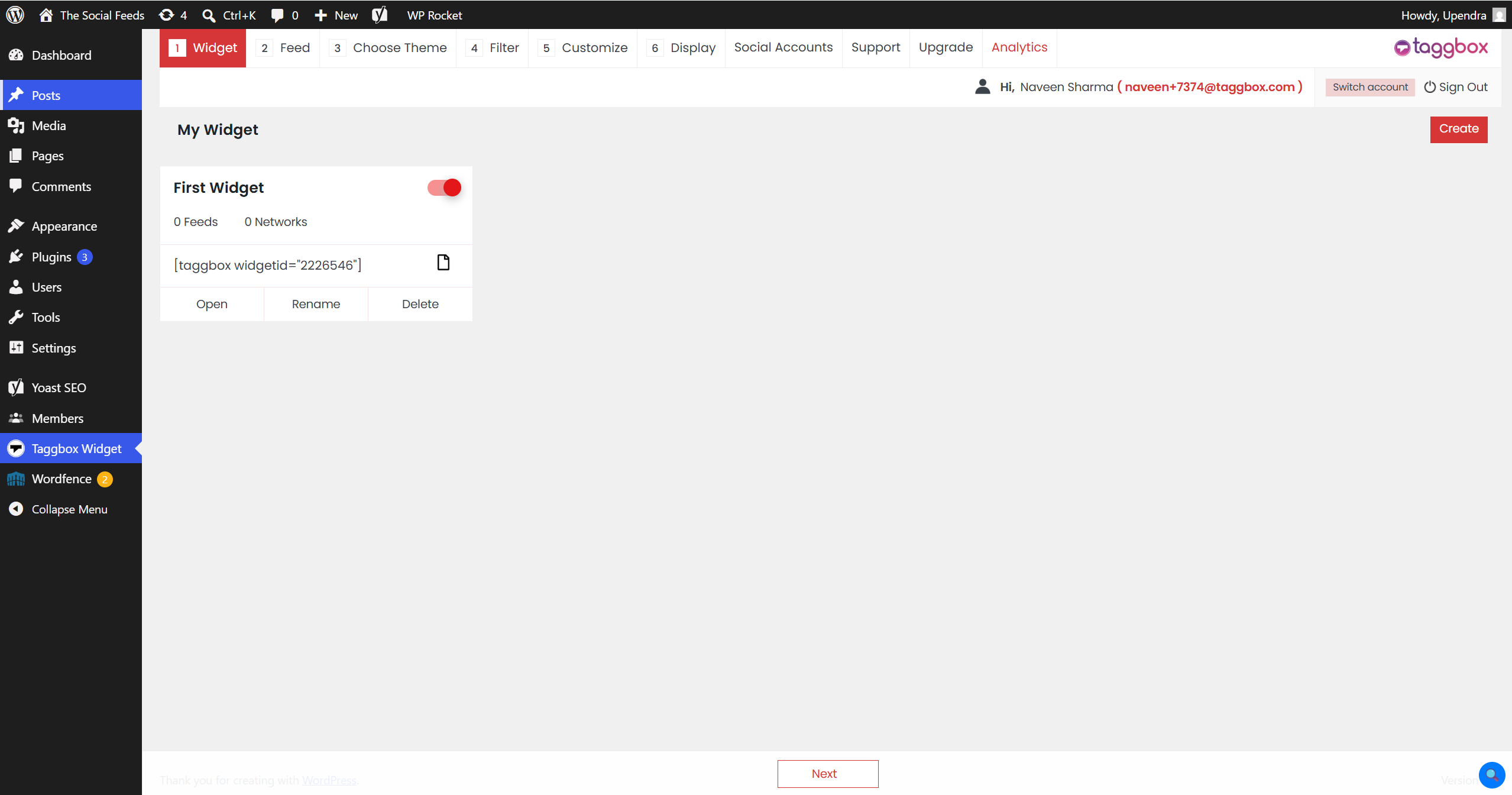Click the updates refresh icon
The image size is (1512, 795).
coord(167,15)
